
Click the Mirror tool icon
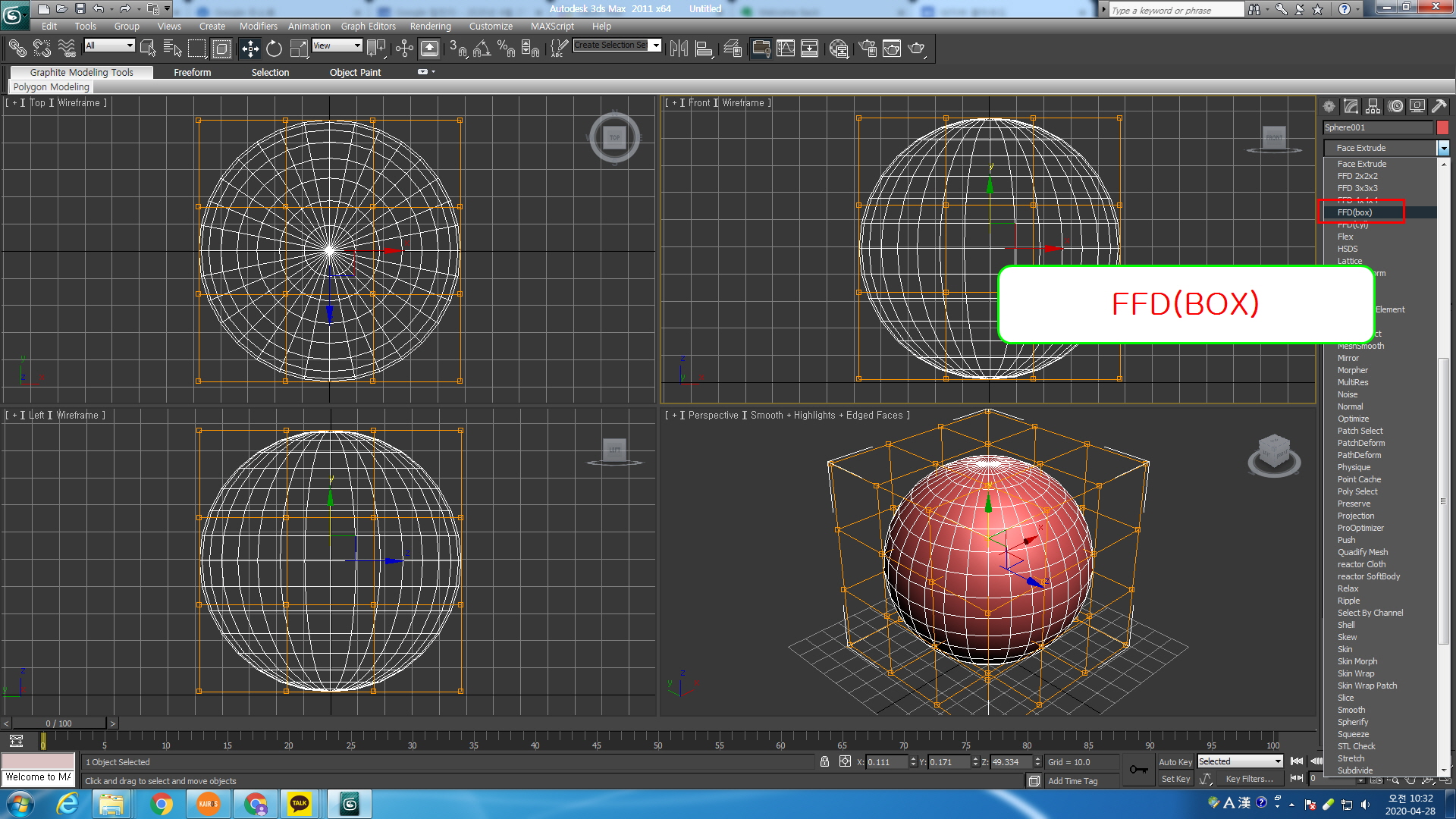(x=679, y=49)
